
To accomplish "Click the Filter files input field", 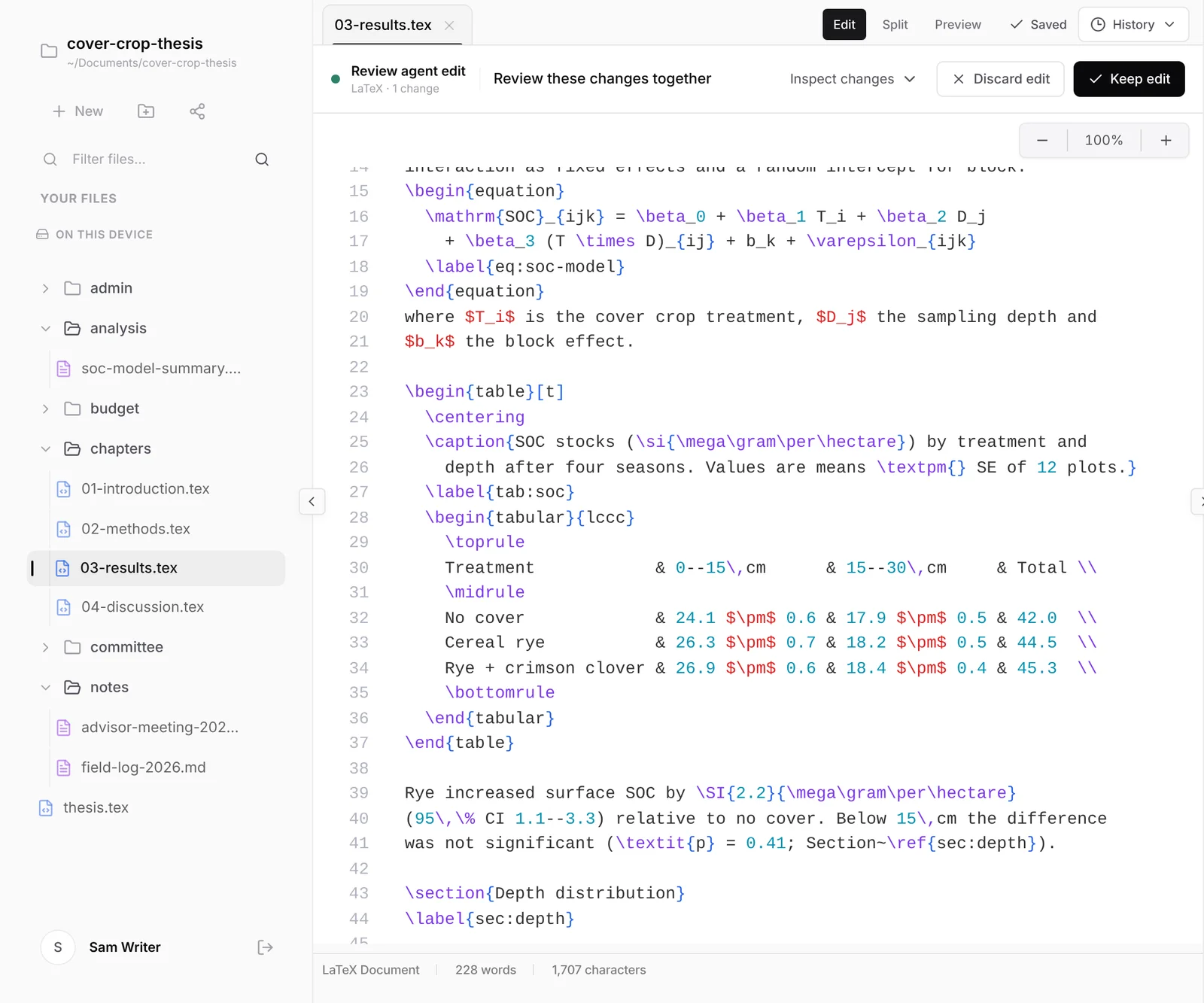I will [156, 160].
